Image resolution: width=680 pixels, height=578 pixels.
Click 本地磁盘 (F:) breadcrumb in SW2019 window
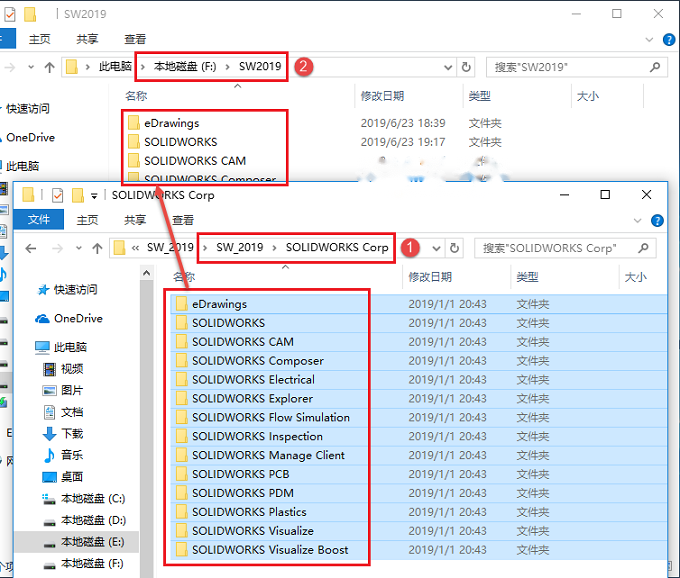pos(185,66)
